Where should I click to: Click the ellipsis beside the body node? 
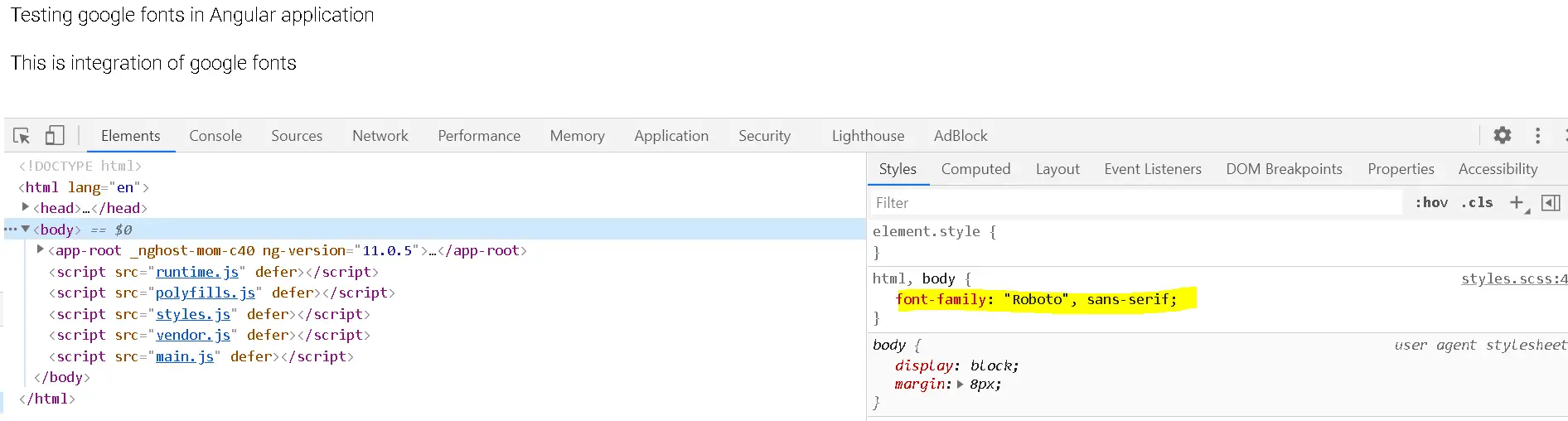[10, 230]
